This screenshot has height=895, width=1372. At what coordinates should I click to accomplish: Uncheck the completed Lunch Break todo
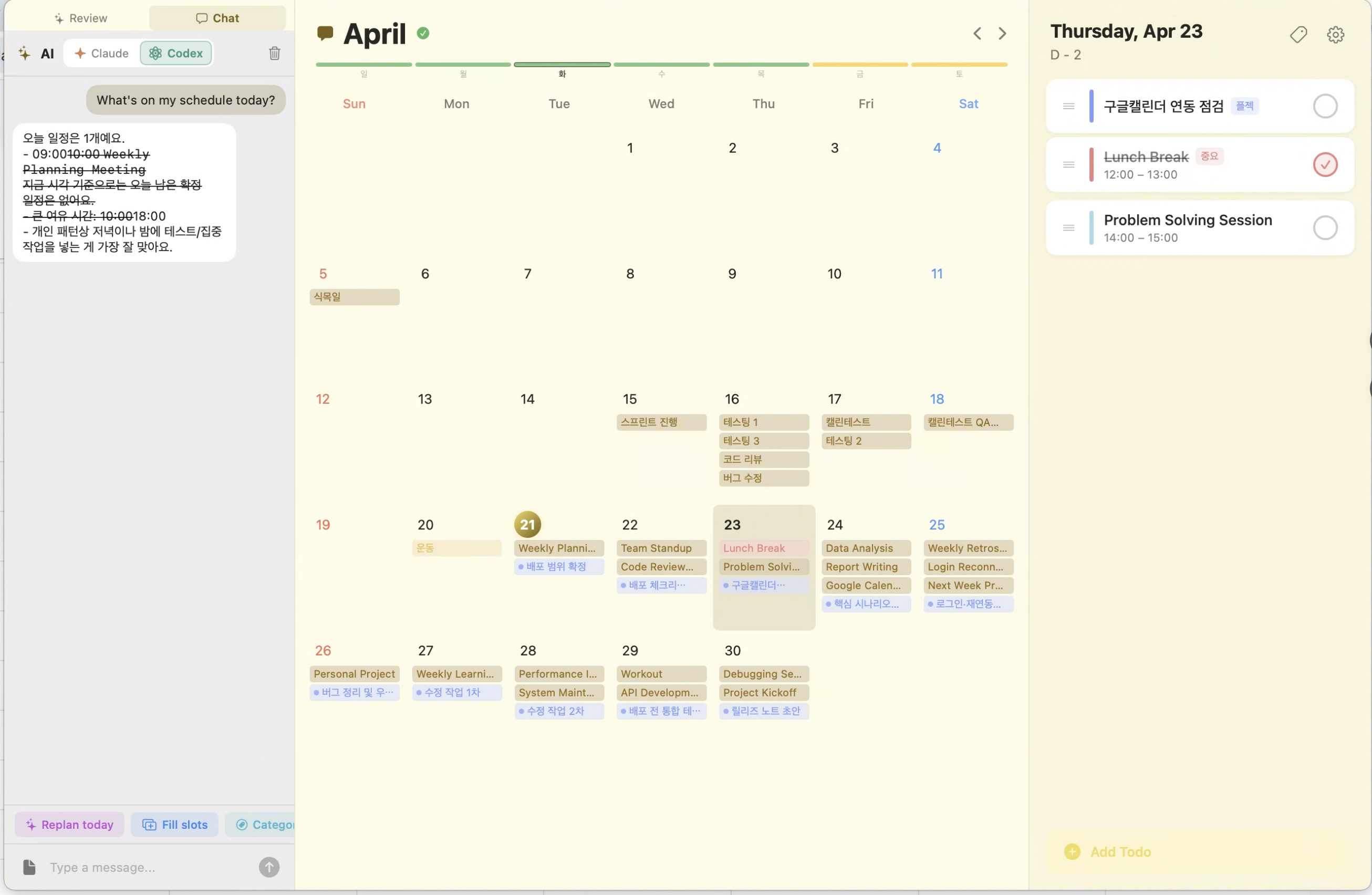pyautogui.click(x=1324, y=165)
